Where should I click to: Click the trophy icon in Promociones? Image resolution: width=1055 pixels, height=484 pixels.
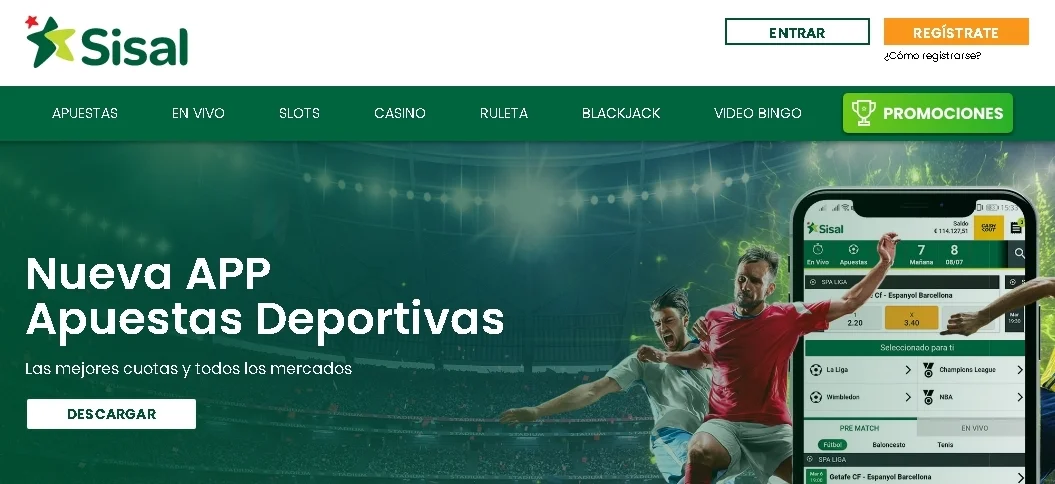pos(863,113)
